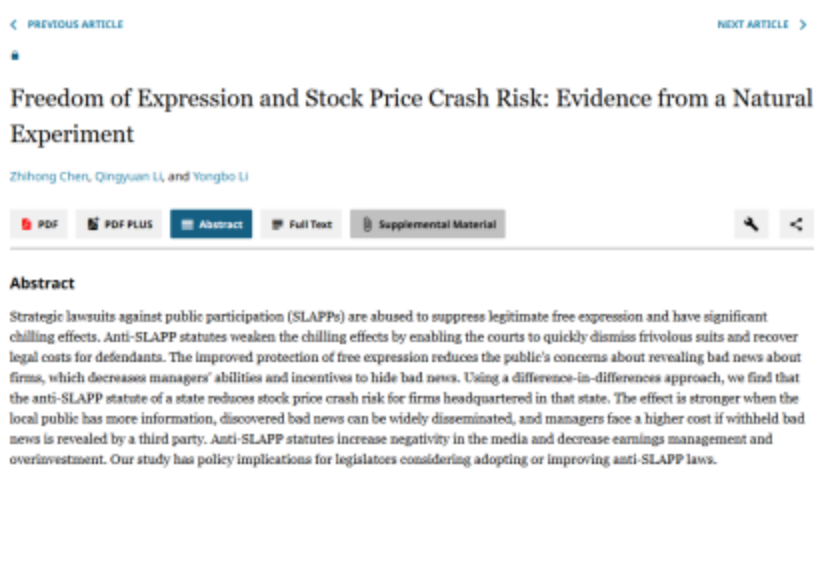This screenshot has height=581, width=832.
Task: Click the document icon on PDF PLUS
Action: pos(93,225)
